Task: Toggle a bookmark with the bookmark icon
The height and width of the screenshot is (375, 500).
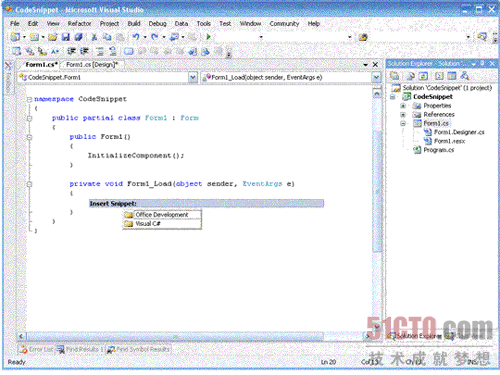Action: (x=129, y=51)
